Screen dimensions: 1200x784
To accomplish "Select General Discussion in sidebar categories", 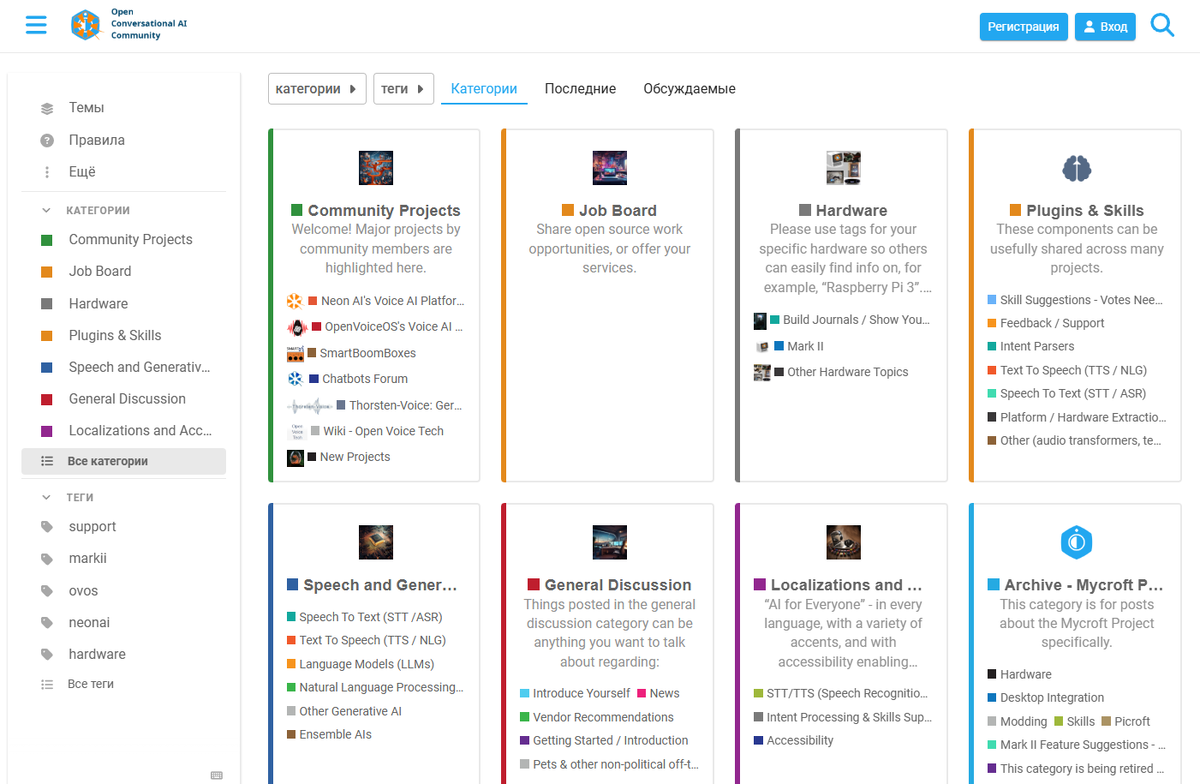I will 124,399.
